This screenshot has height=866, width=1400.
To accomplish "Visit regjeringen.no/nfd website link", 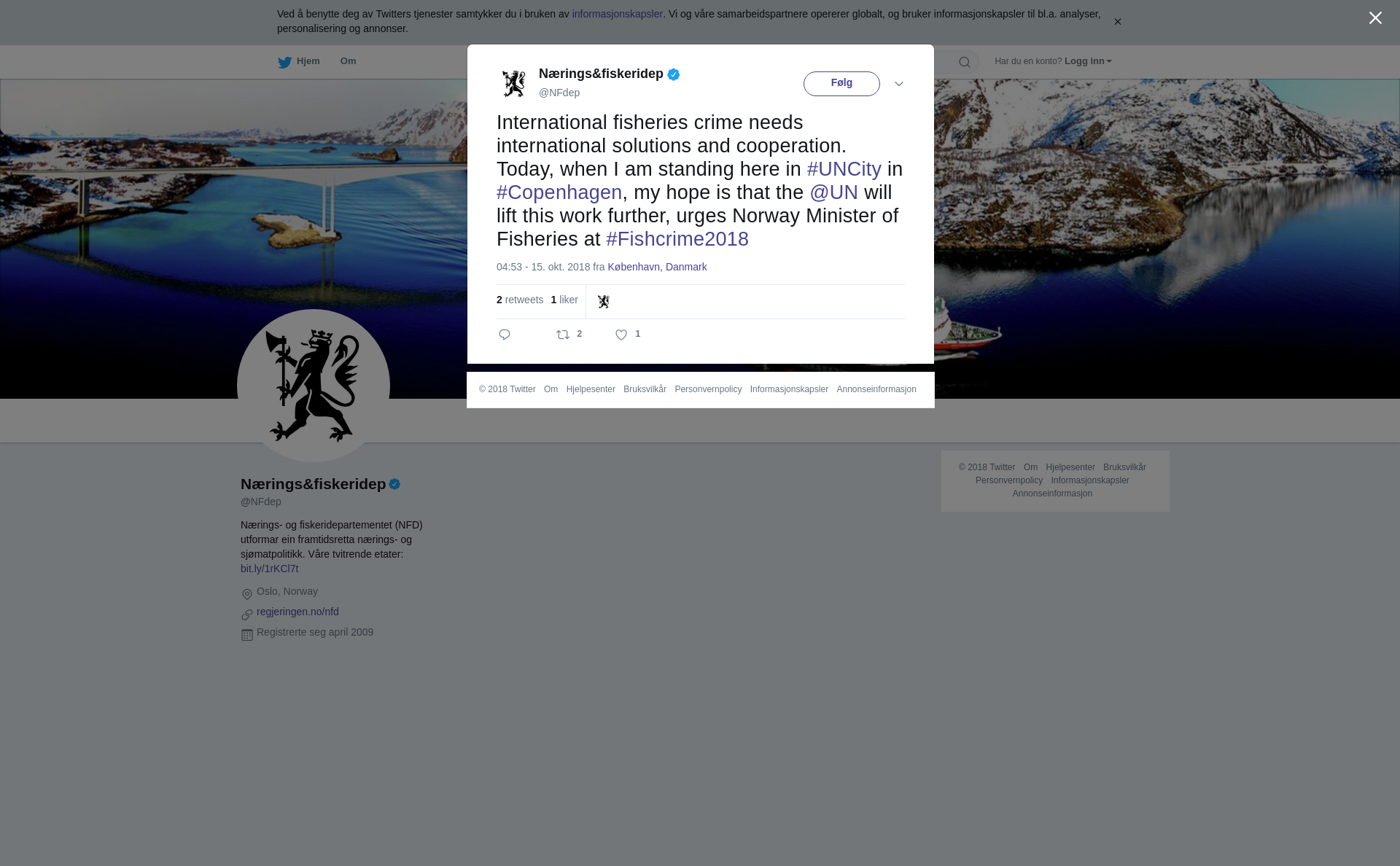I will (x=297, y=612).
